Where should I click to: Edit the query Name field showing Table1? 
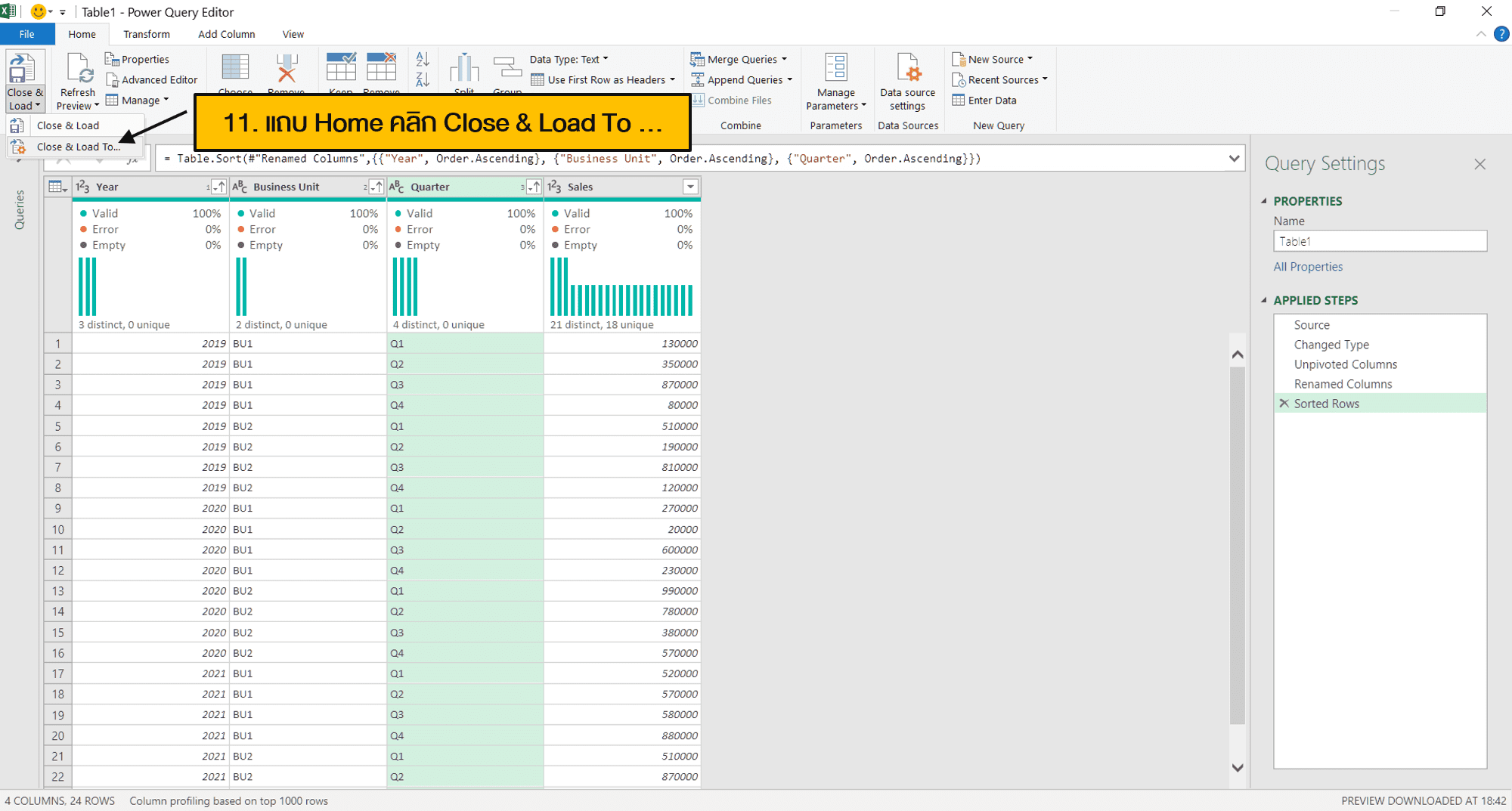(1379, 240)
